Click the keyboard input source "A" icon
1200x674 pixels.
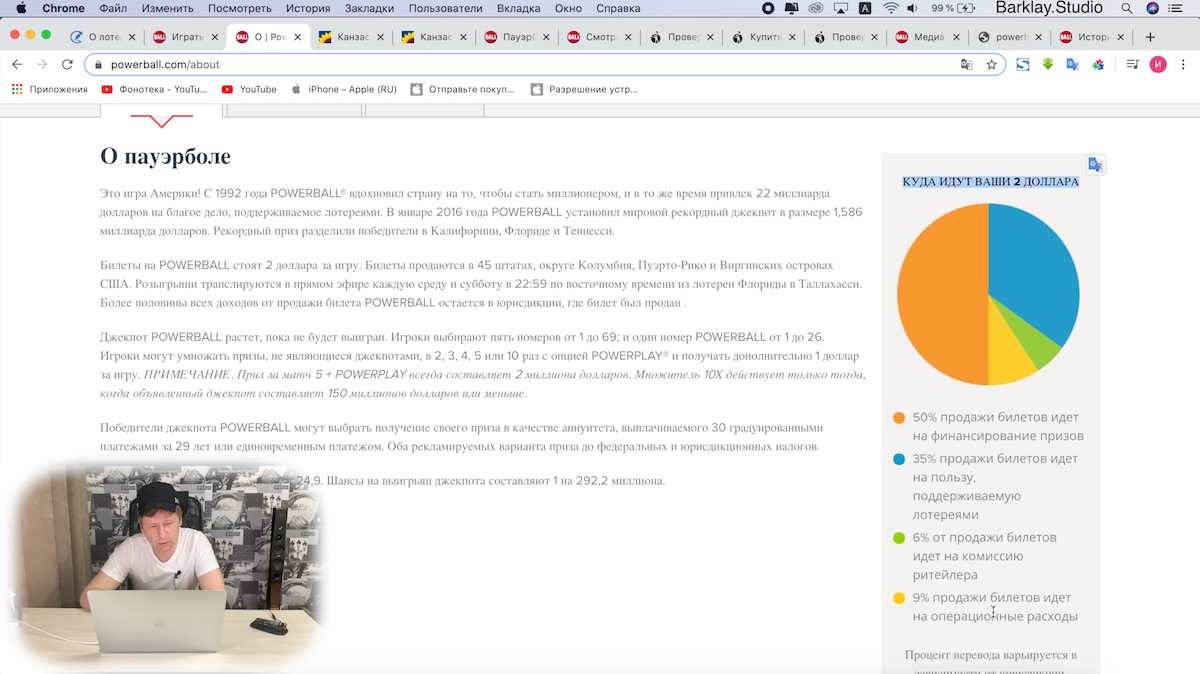[865, 8]
